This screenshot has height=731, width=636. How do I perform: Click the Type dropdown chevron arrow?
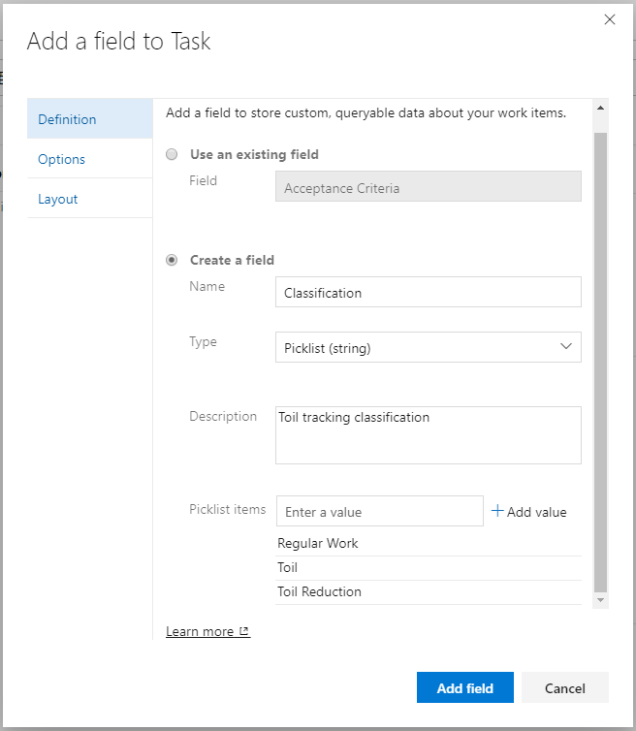click(x=566, y=346)
